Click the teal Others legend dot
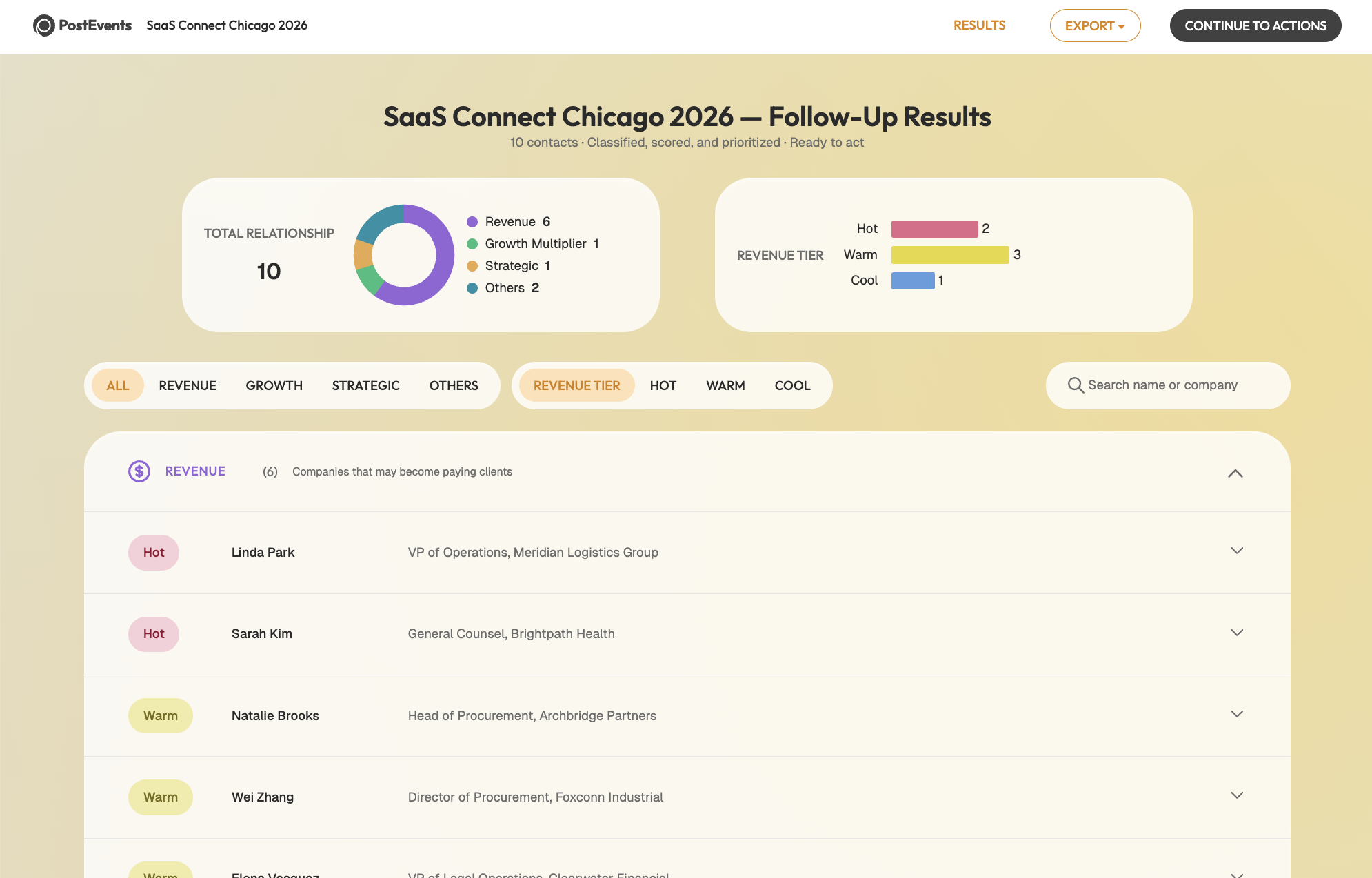 (x=472, y=288)
